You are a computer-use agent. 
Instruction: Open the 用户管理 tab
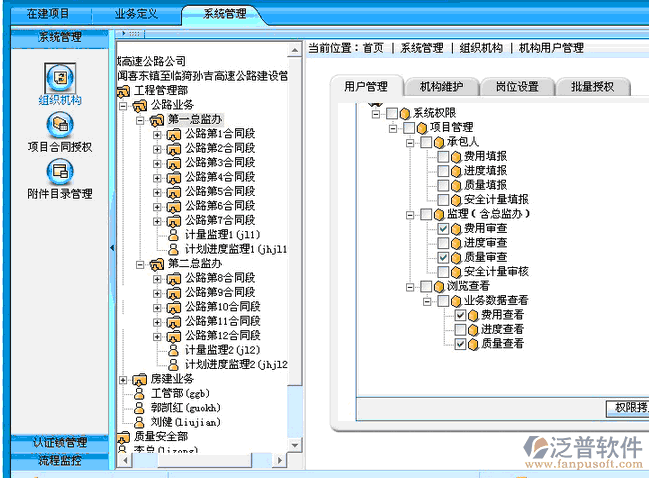coord(366,87)
